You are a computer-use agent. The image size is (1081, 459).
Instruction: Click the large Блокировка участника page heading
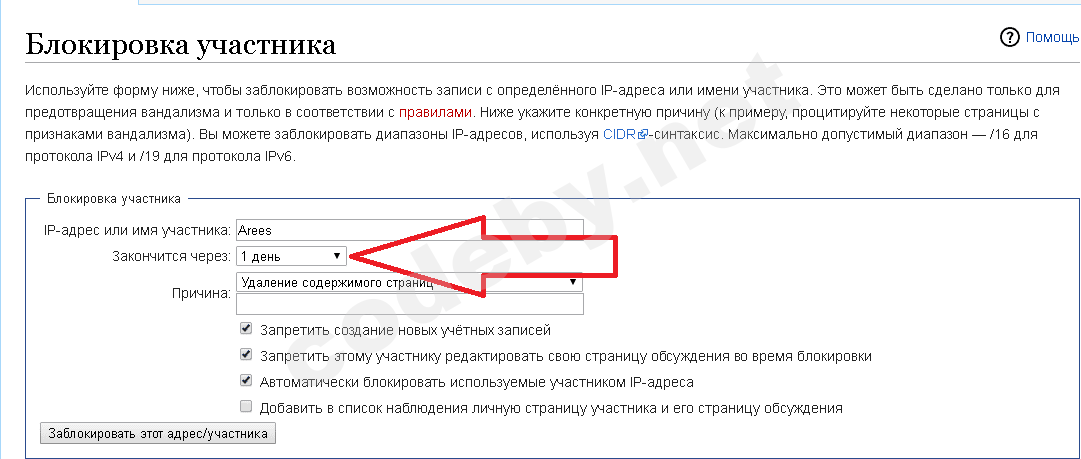coord(180,45)
